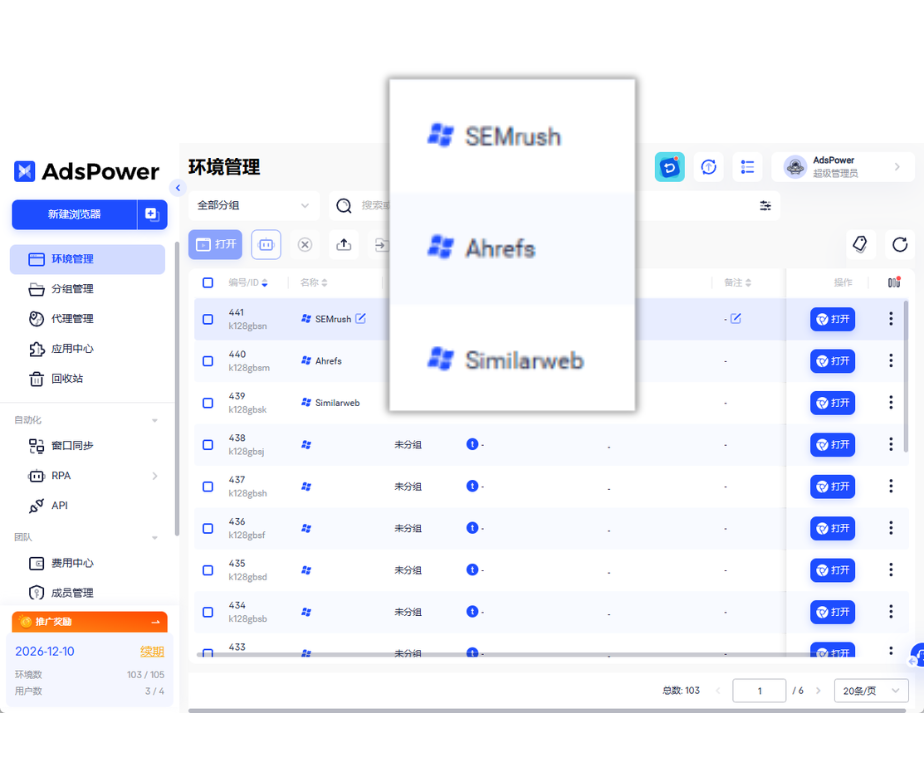The height and width of the screenshot is (778, 924).
Task: Open the filter settings sliders icon
Action: (765, 206)
